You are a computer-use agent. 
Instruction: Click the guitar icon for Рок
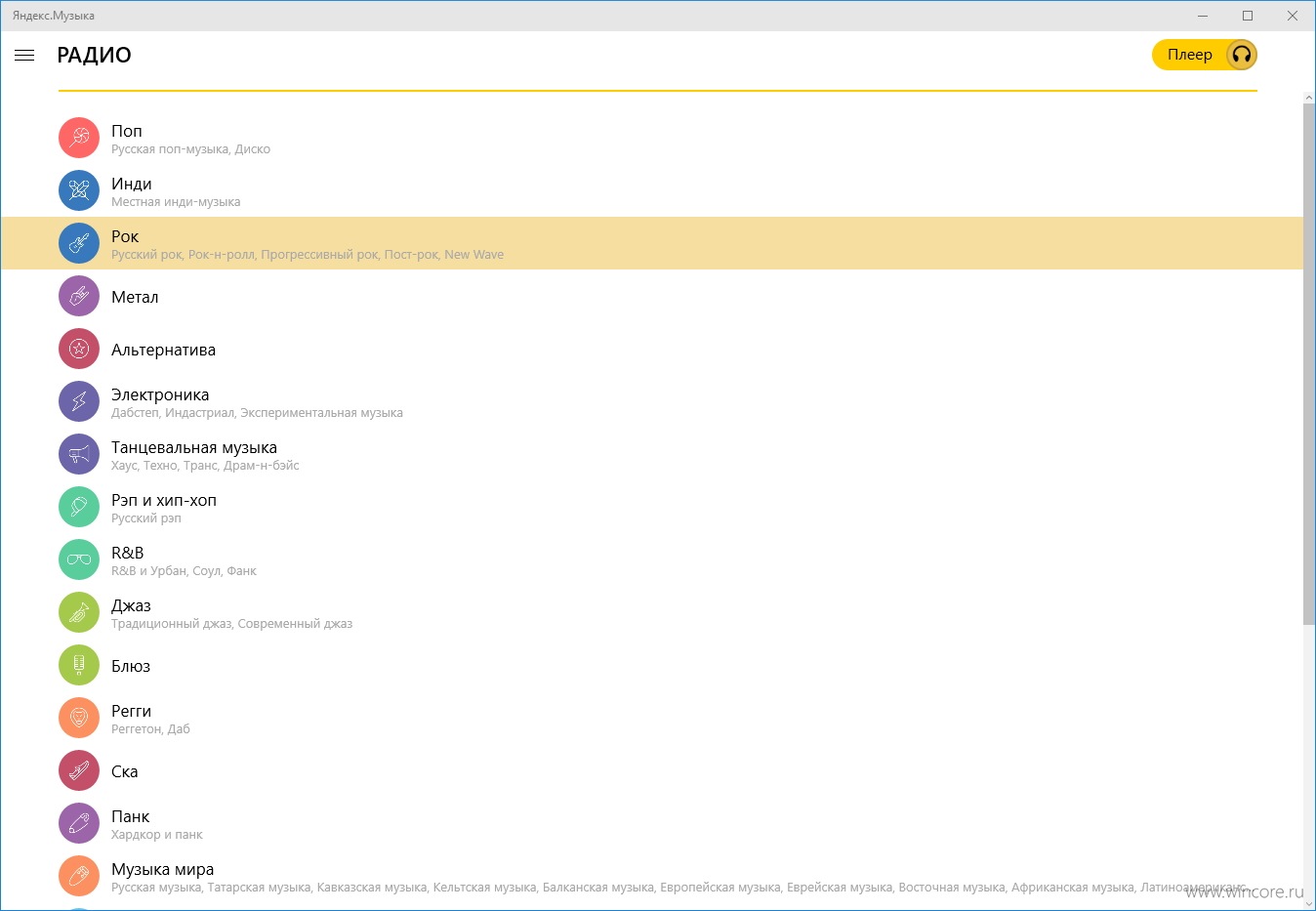[79, 243]
